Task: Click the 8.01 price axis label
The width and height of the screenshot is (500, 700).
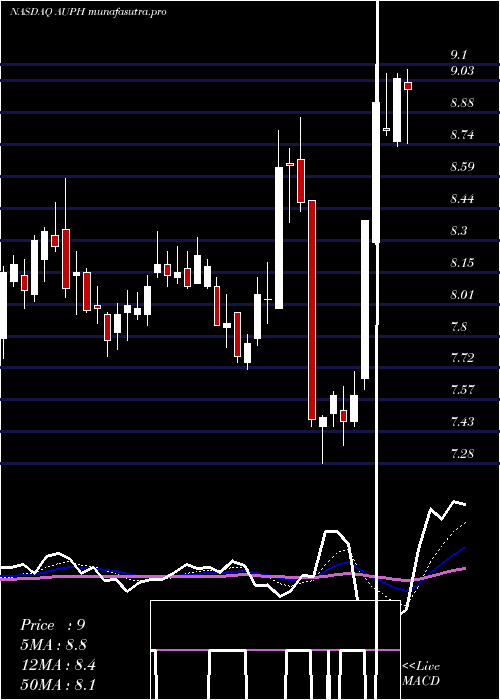Action: [462, 294]
